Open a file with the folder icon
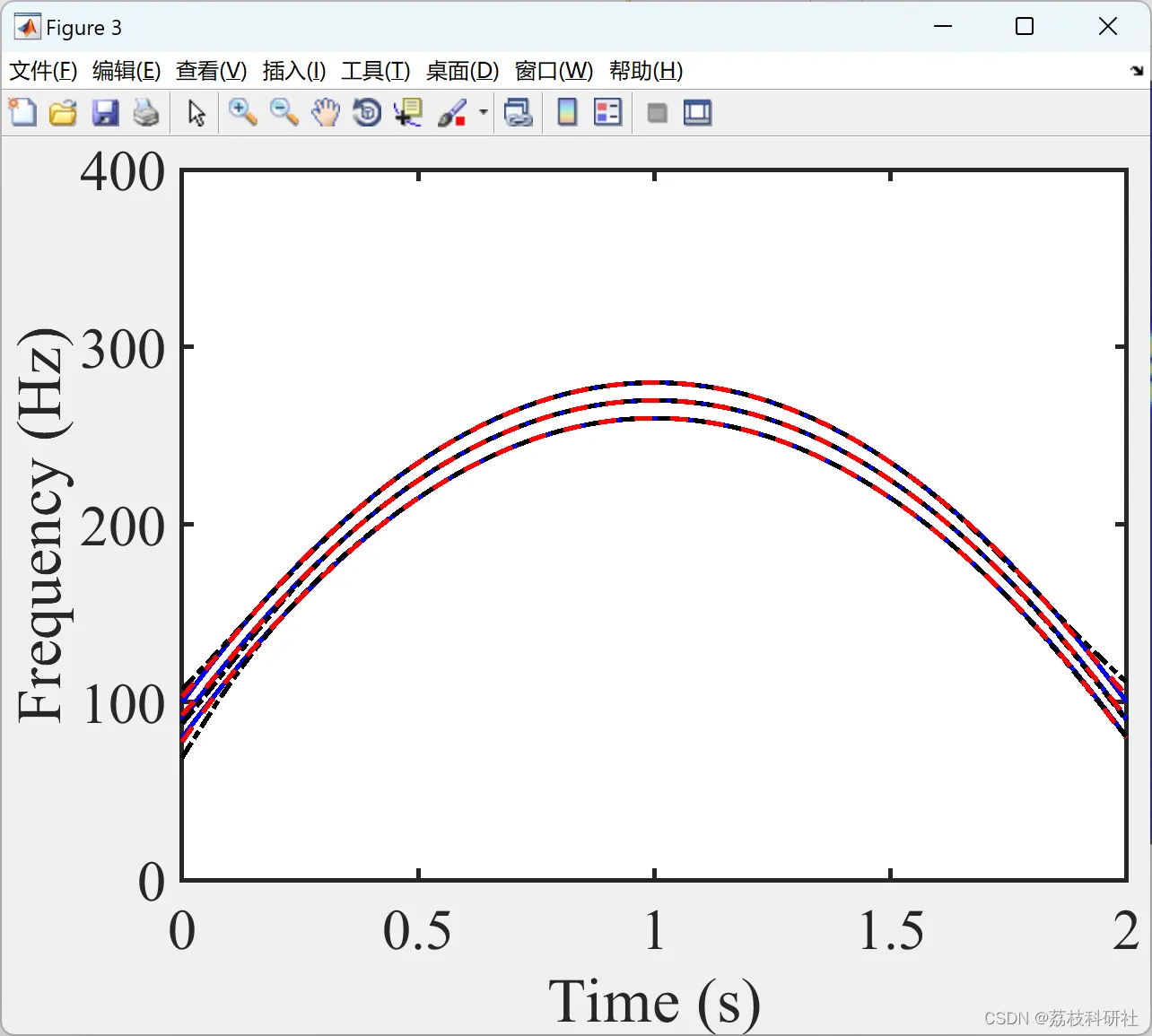The width and height of the screenshot is (1152, 1036). coord(63,113)
